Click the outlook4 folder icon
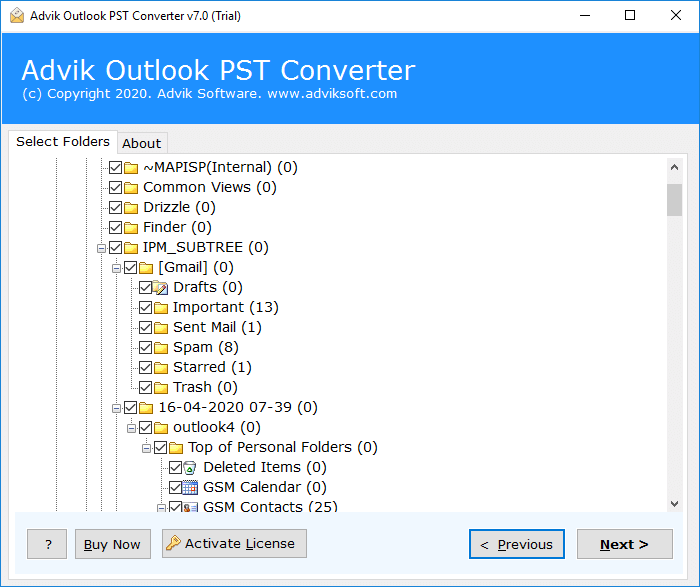700x587 pixels. click(161, 428)
